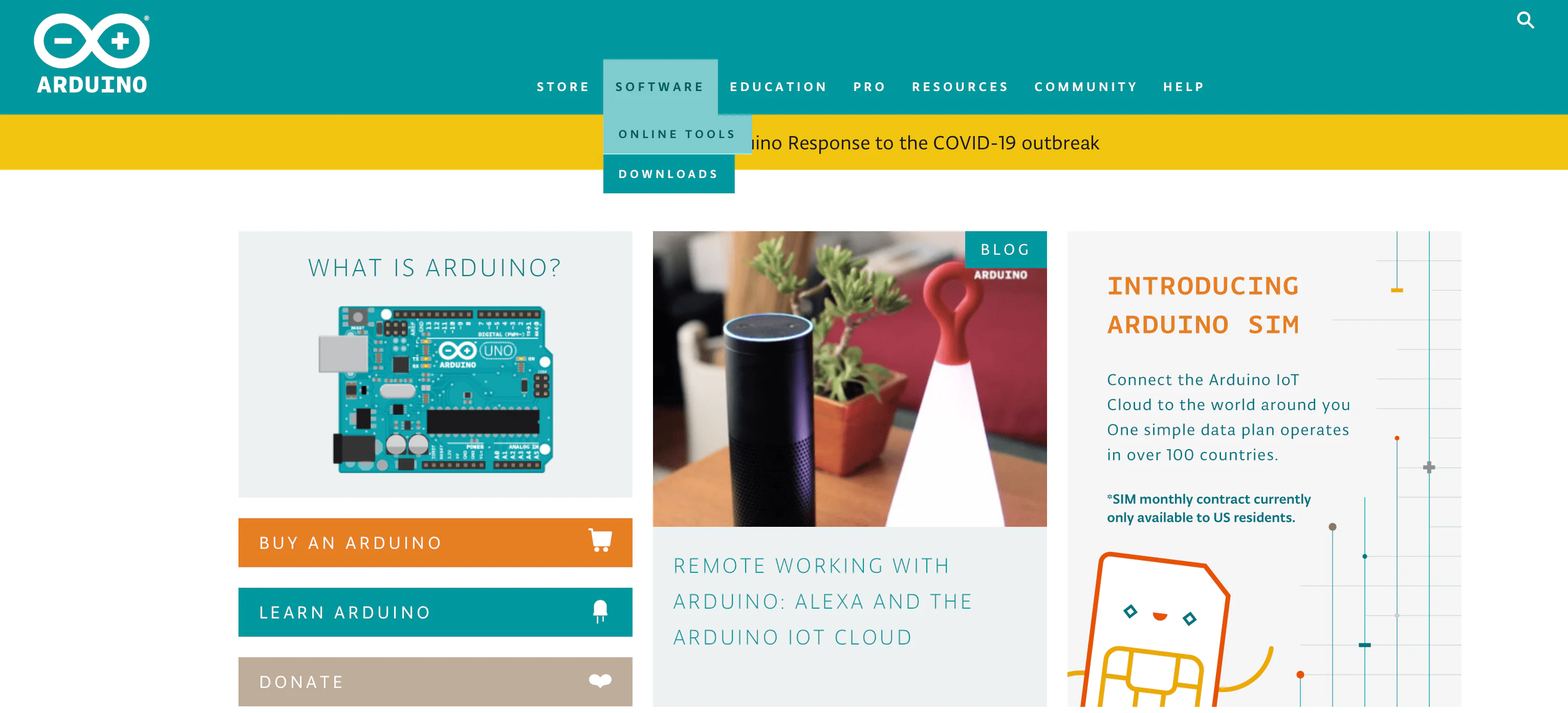1568x713 pixels.
Task: Open the Software dropdown menu
Action: 660,87
